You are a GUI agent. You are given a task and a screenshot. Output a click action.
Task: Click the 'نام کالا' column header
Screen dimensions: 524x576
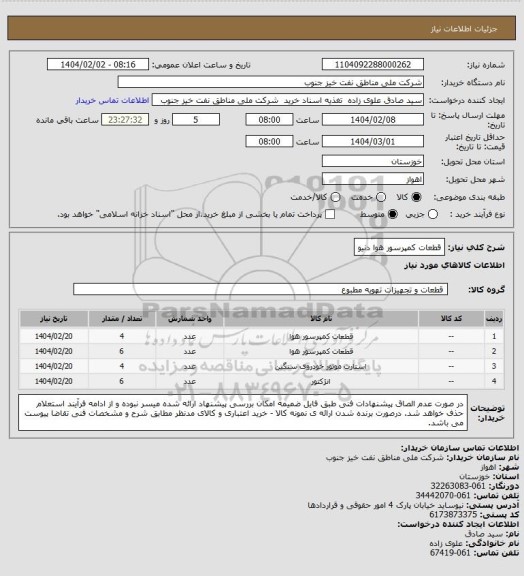click(321, 319)
